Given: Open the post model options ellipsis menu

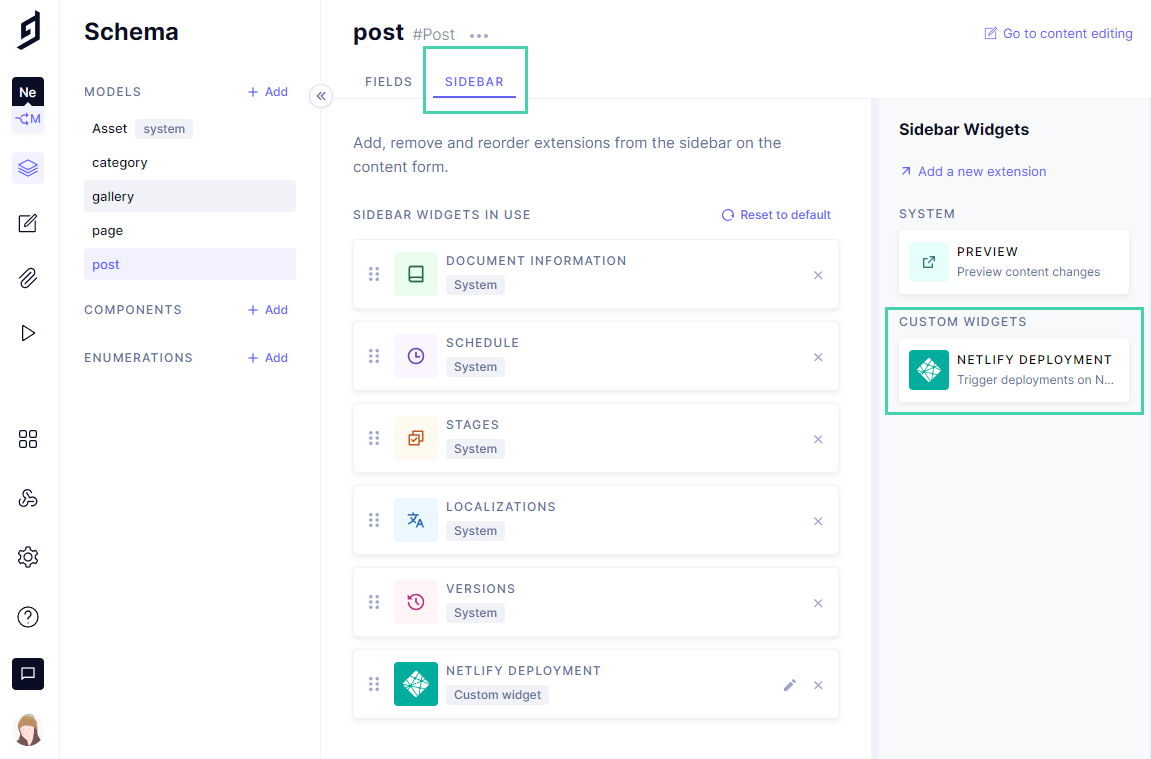Looking at the screenshot, I should (x=478, y=35).
